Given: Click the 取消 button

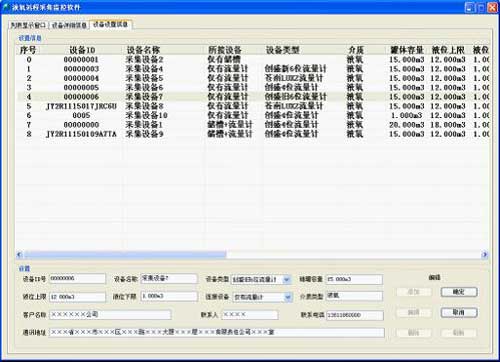Looking at the screenshot, I should pos(459,312).
